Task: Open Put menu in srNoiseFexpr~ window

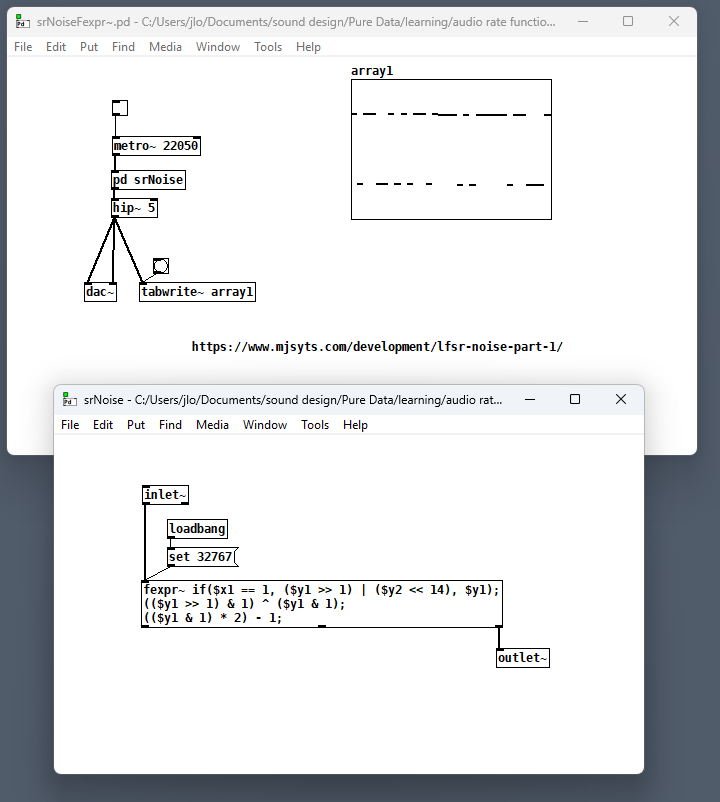Action: (89, 47)
